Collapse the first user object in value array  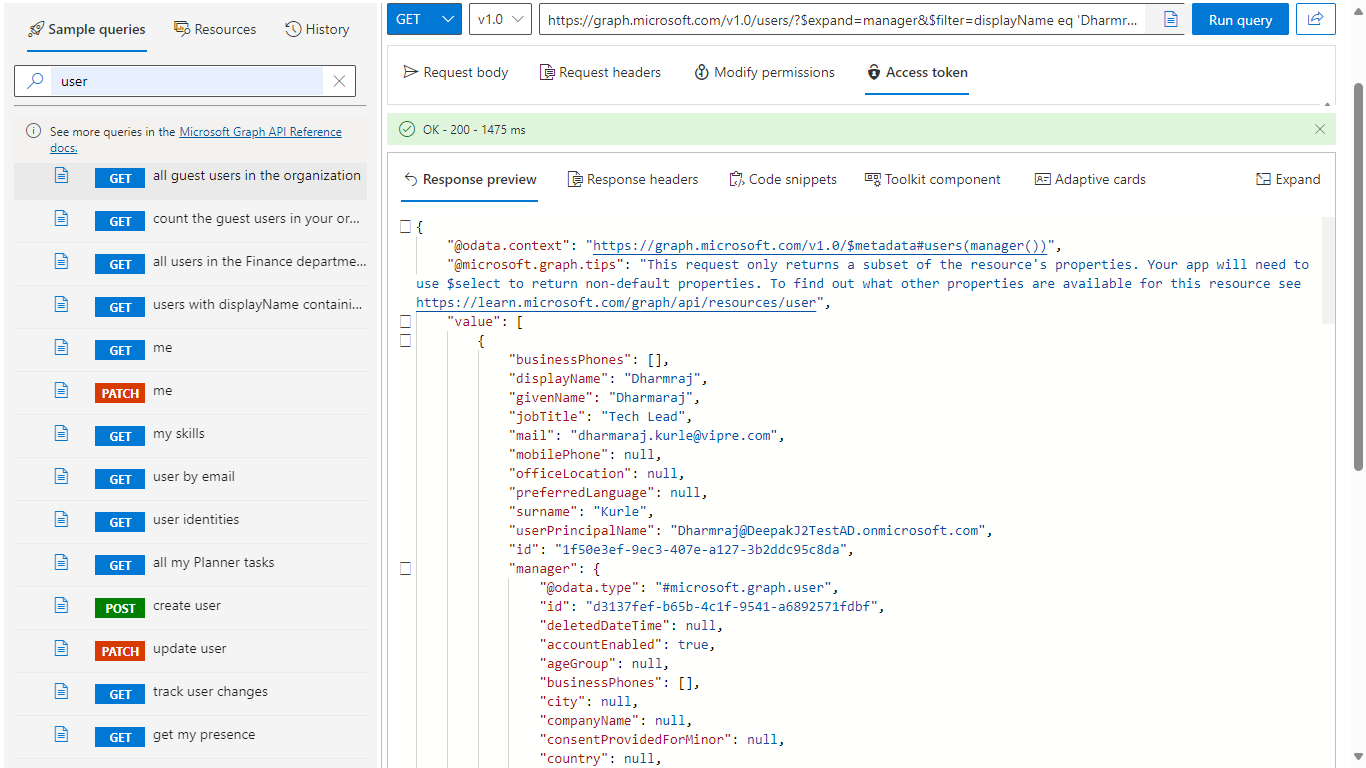point(405,340)
